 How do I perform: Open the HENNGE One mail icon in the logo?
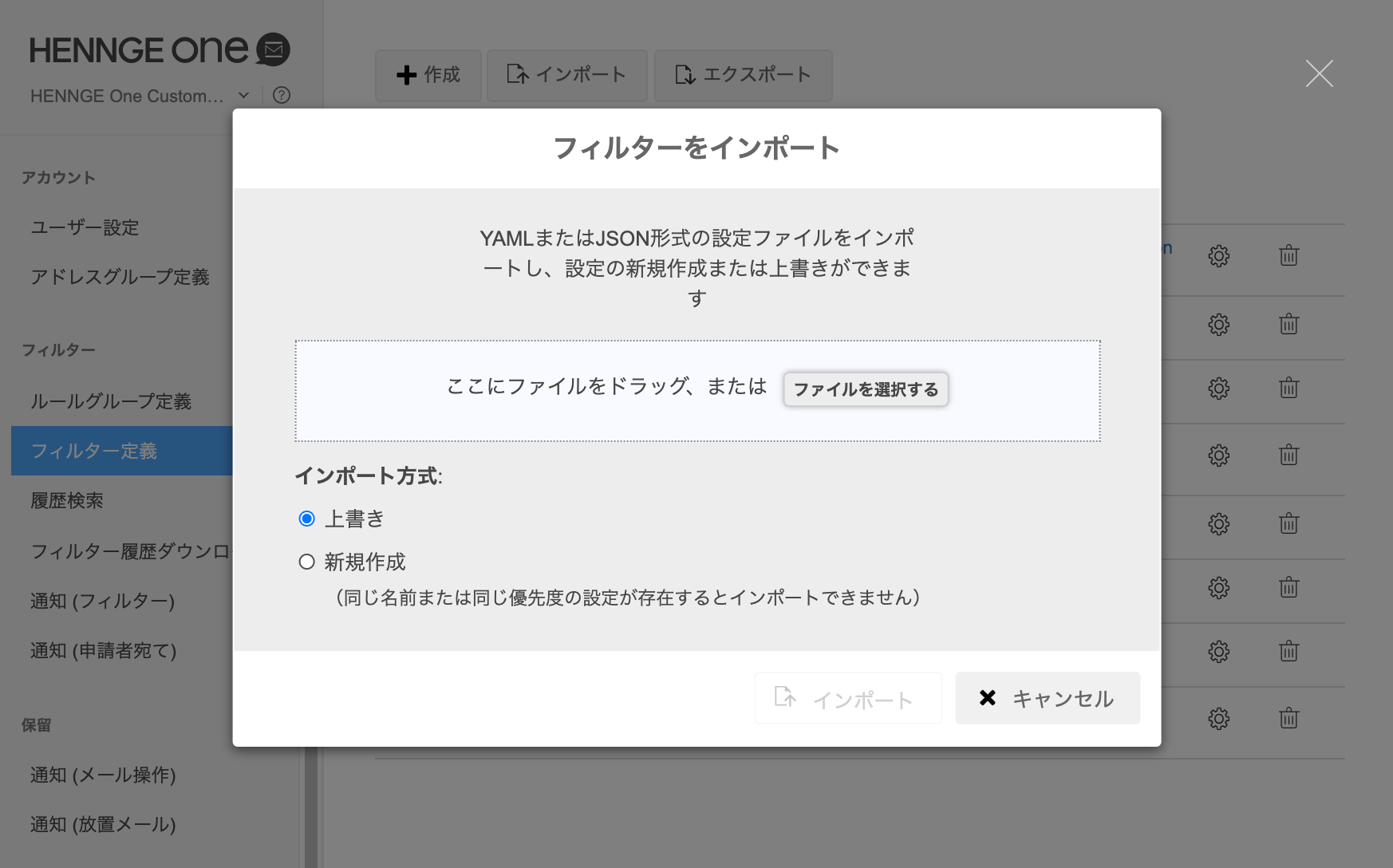click(x=272, y=50)
